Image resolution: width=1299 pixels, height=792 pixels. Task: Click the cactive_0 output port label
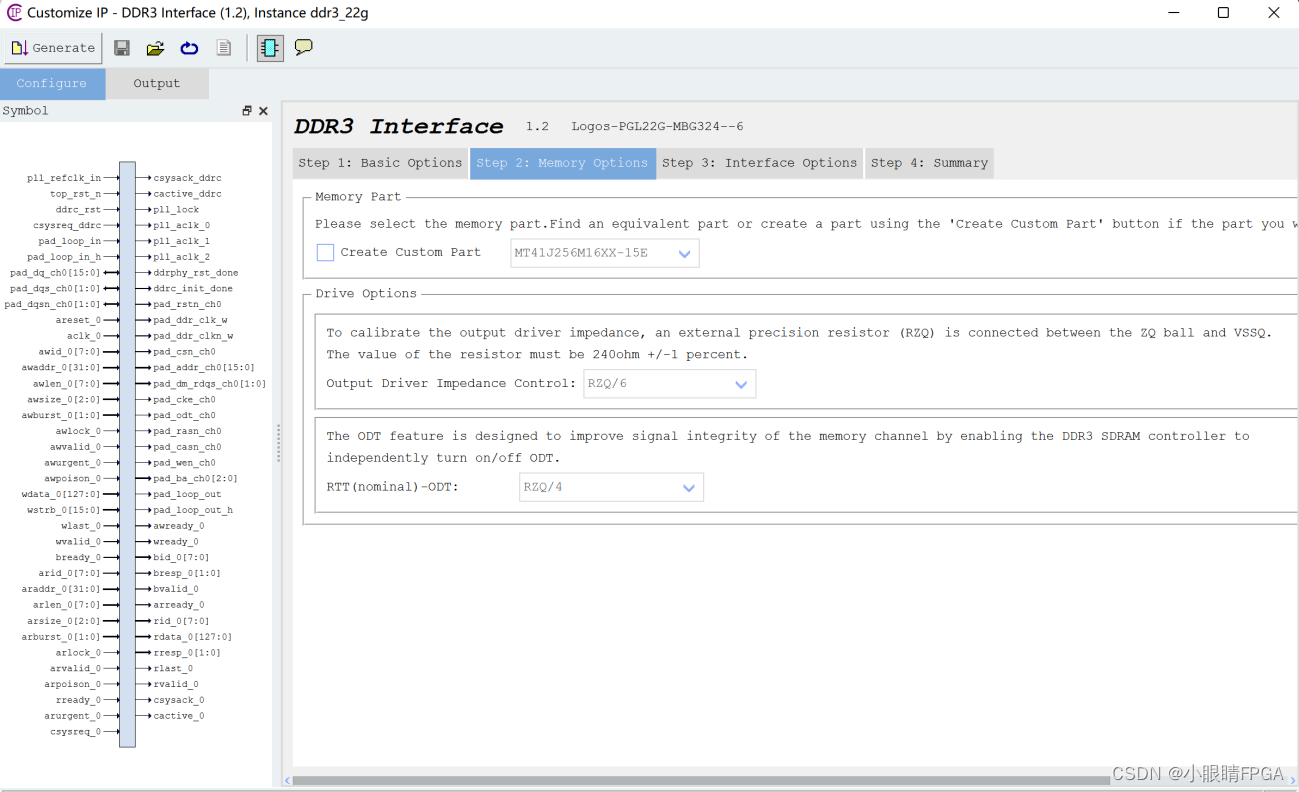(179, 716)
